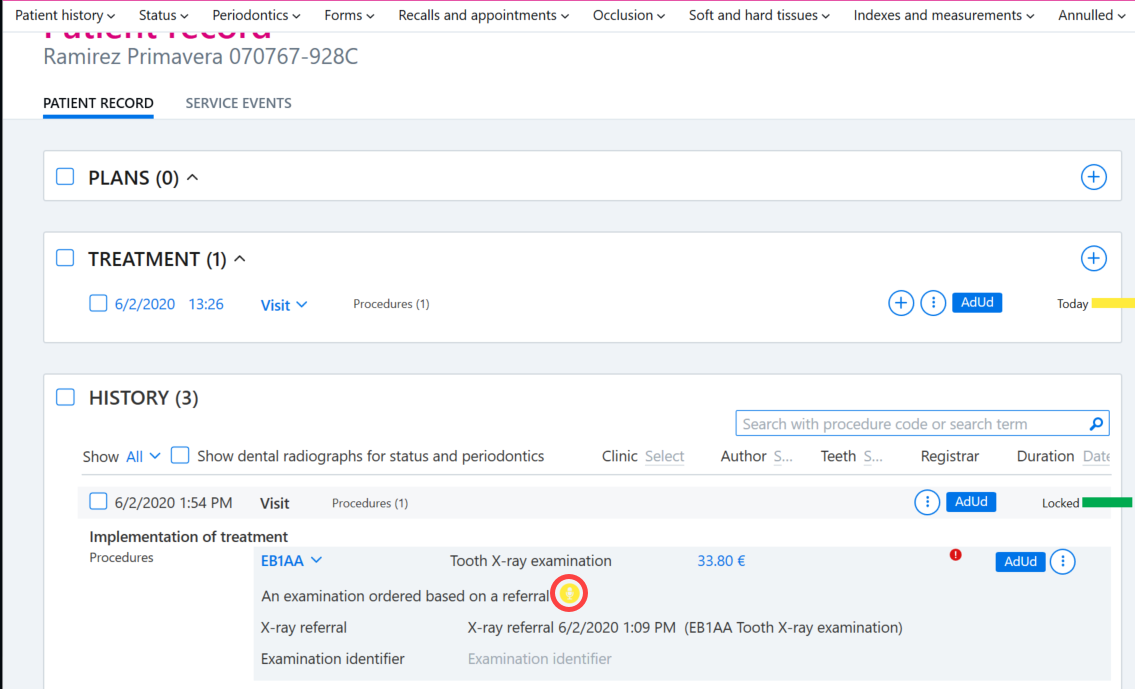Open Recalls and appointments menu

[x=484, y=15]
